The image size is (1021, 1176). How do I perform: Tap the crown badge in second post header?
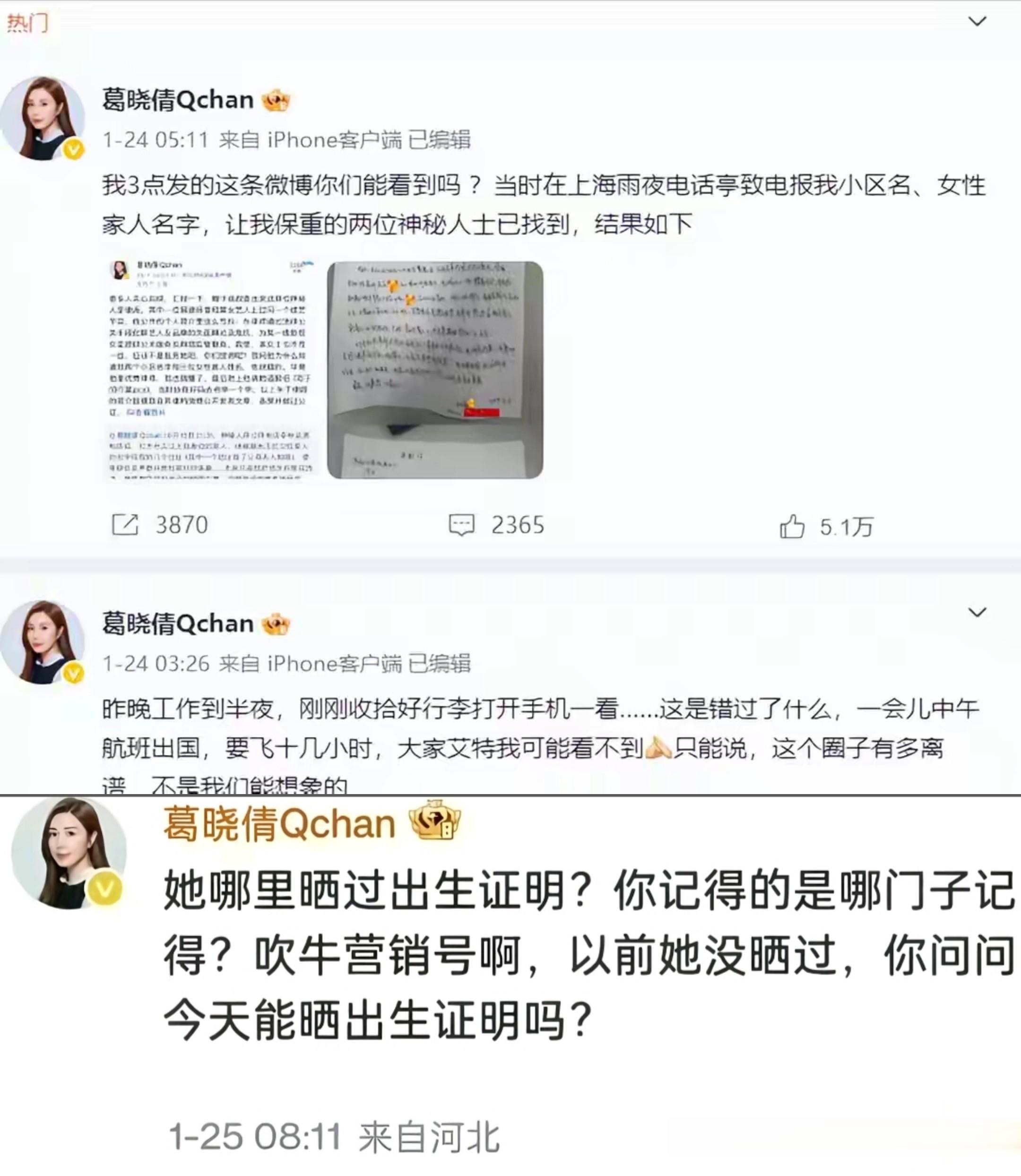276,624
